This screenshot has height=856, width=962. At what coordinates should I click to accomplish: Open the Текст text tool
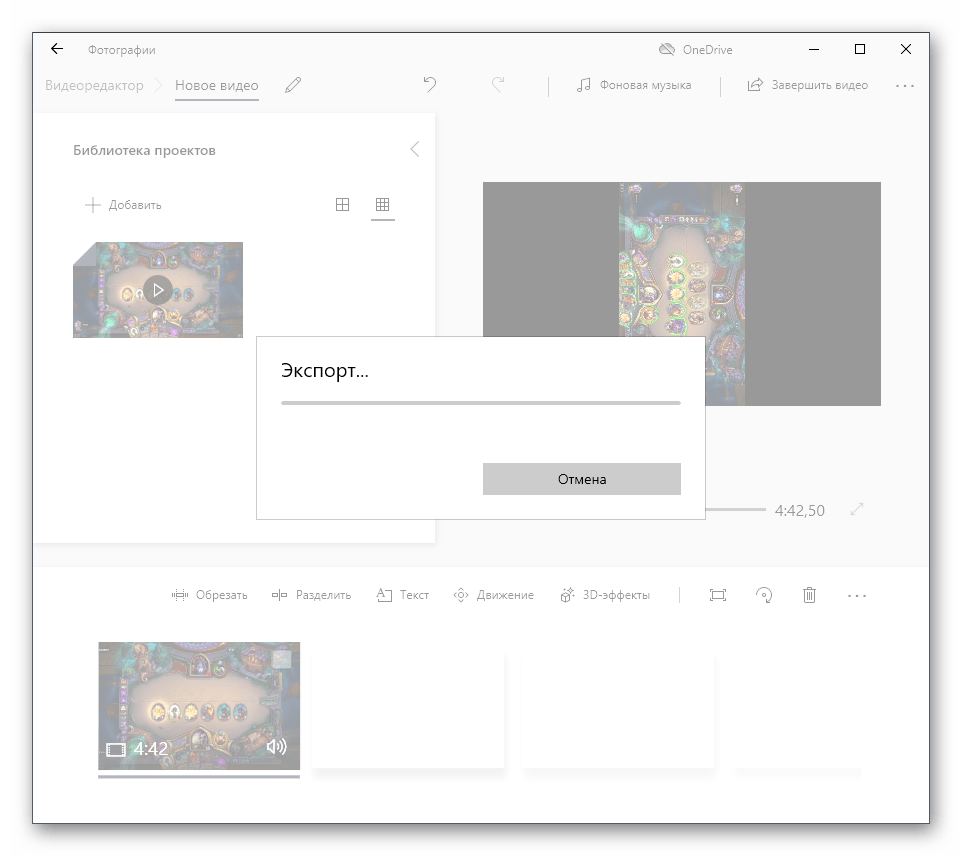click(403, 595)
